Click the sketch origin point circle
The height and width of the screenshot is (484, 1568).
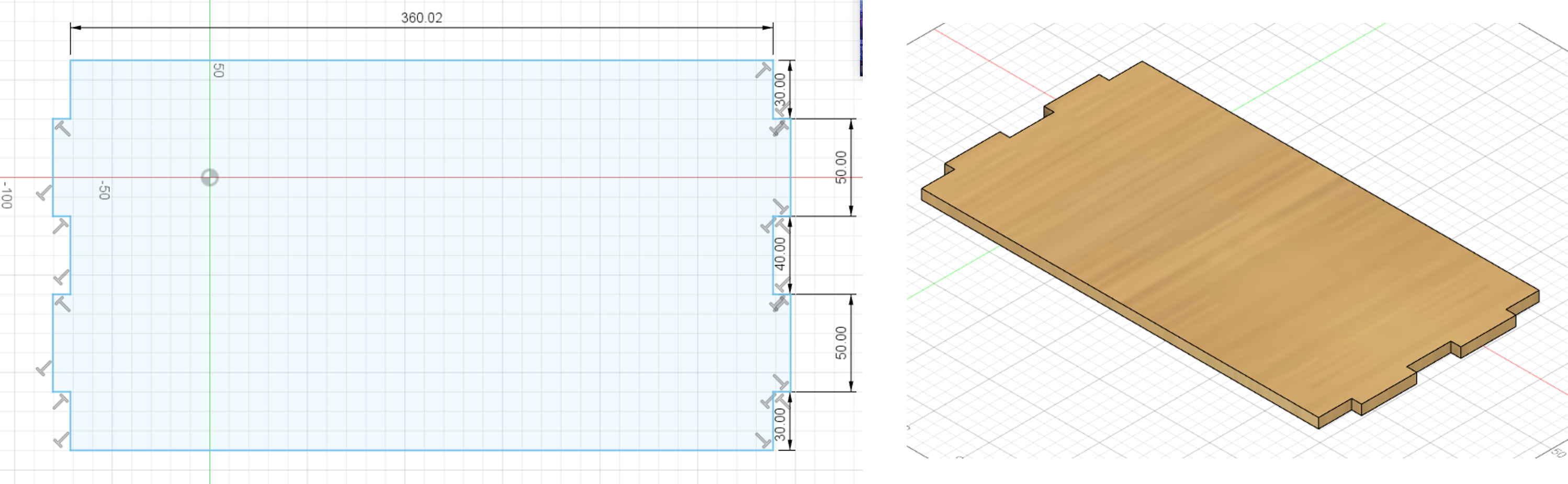point(209,178)
